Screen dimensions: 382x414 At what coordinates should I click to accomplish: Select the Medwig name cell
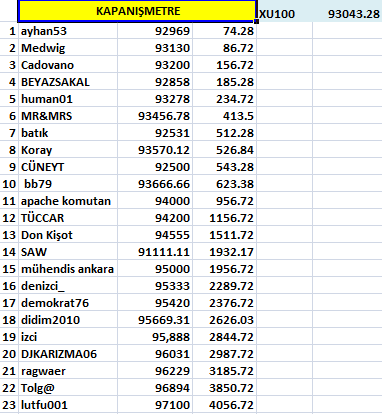pyautogui.click(x=68, y=48)
